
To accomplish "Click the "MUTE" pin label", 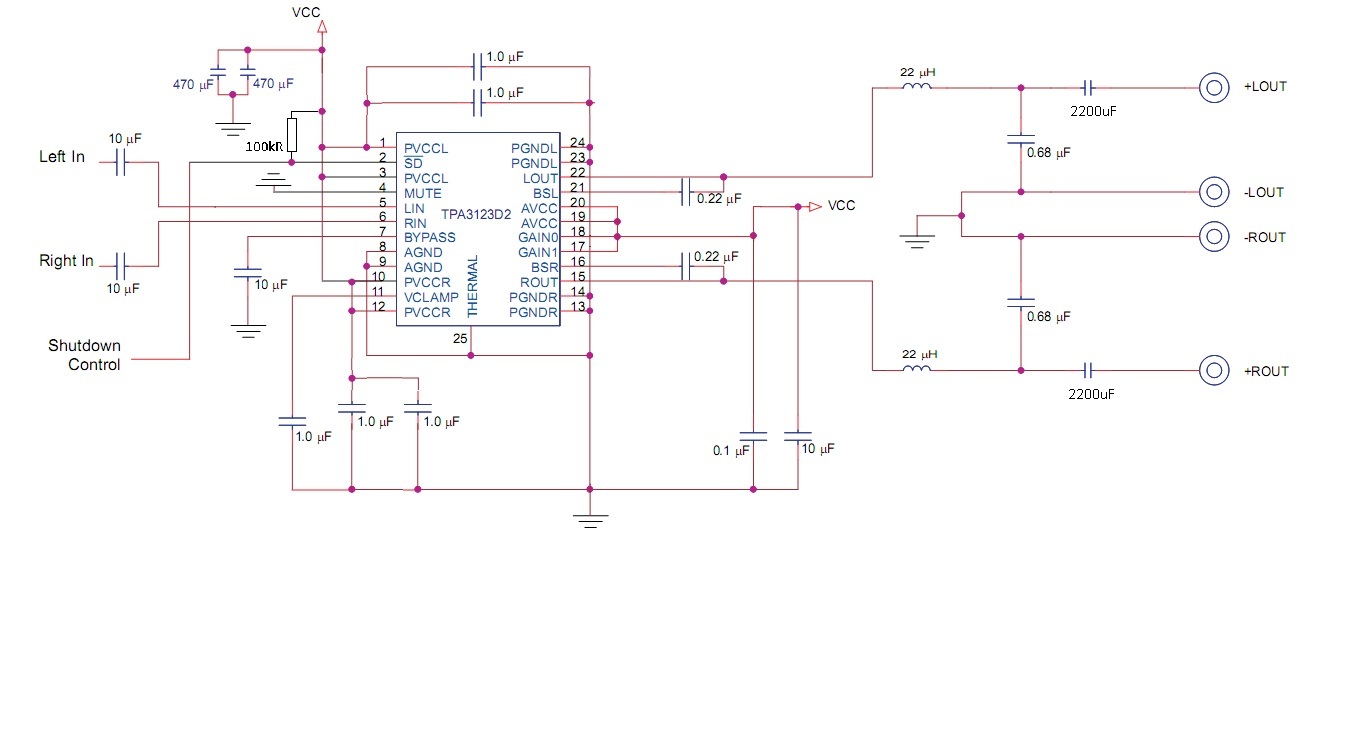I will tap(423, 193).
